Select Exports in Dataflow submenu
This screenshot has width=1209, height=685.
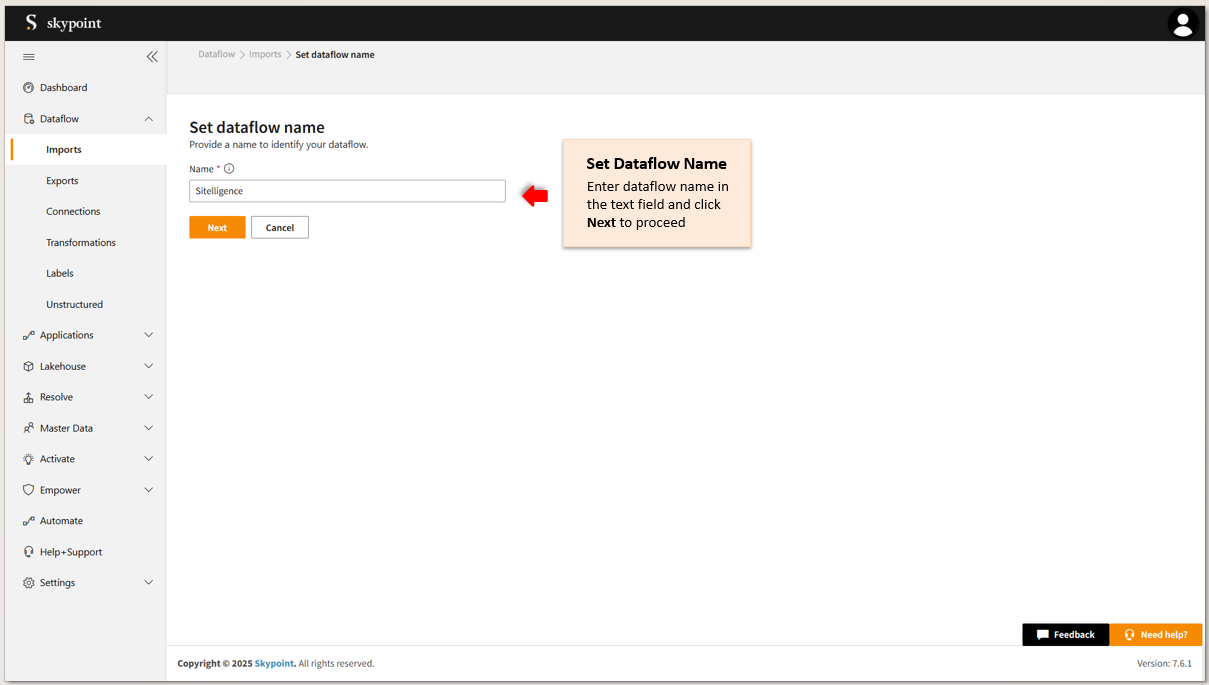click(x=62, y=181)
